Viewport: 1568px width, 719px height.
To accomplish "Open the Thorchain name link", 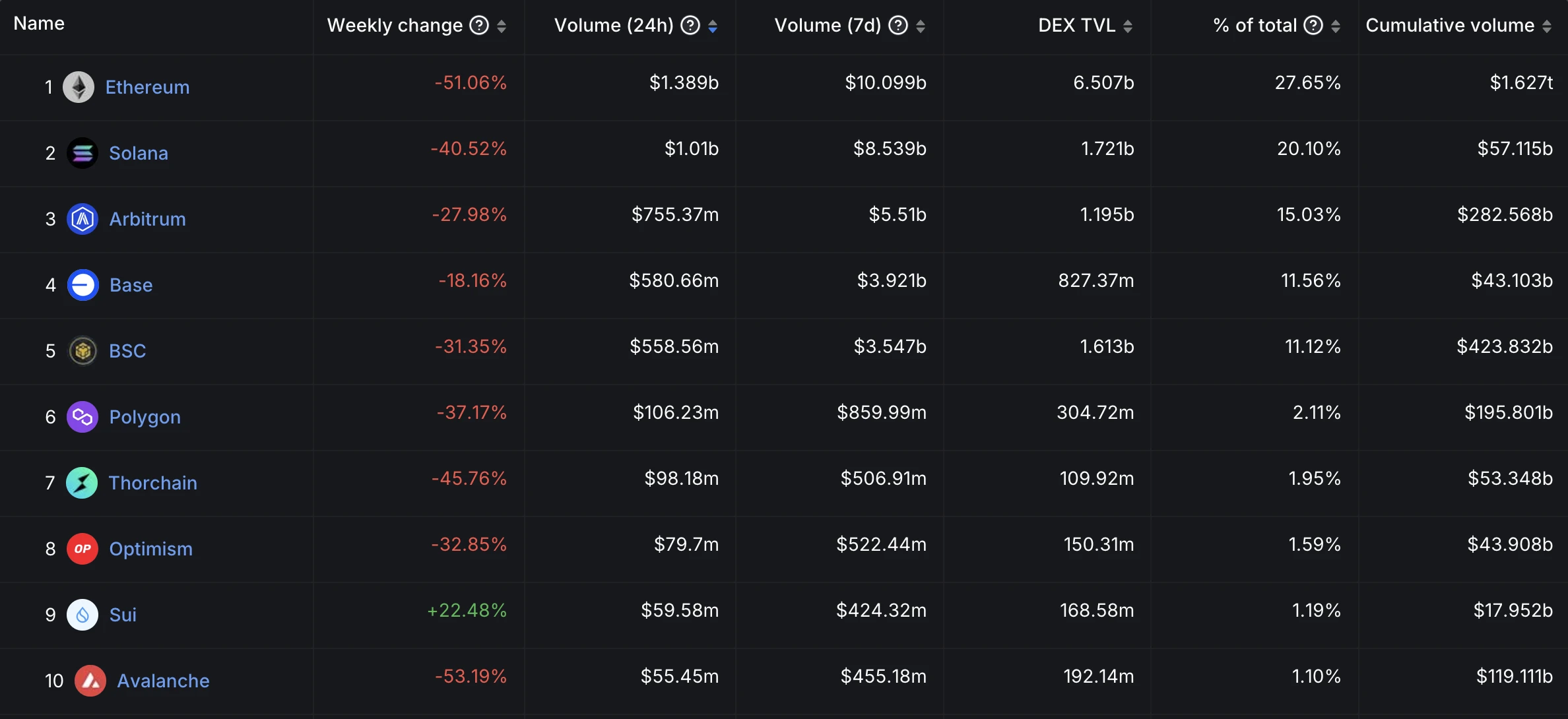I will pos(152,483).
